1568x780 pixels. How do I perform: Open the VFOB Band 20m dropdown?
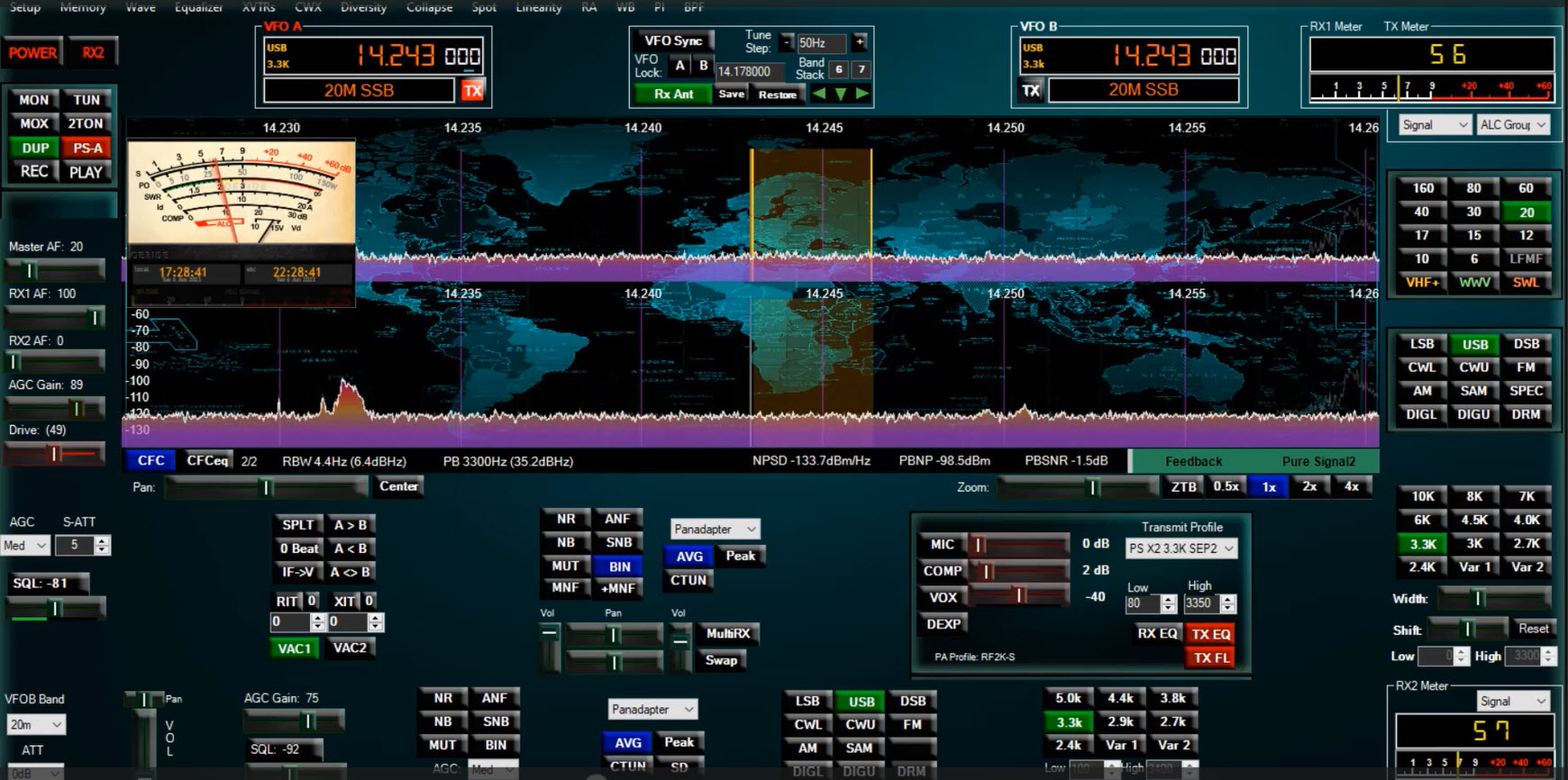coord(36,724)
